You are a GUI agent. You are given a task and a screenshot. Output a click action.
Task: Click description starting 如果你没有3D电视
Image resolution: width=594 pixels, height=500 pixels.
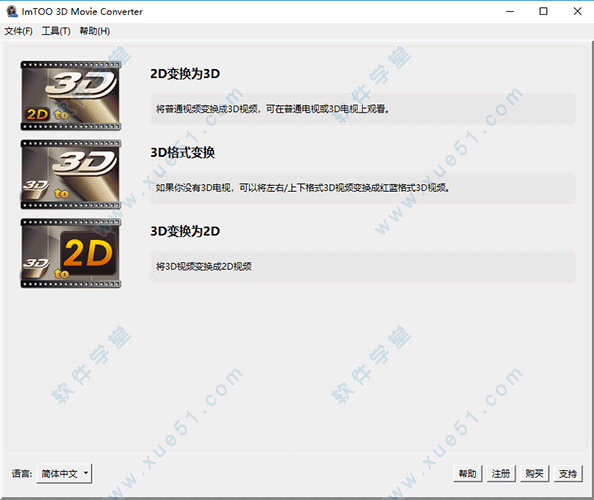pos(363,188)
